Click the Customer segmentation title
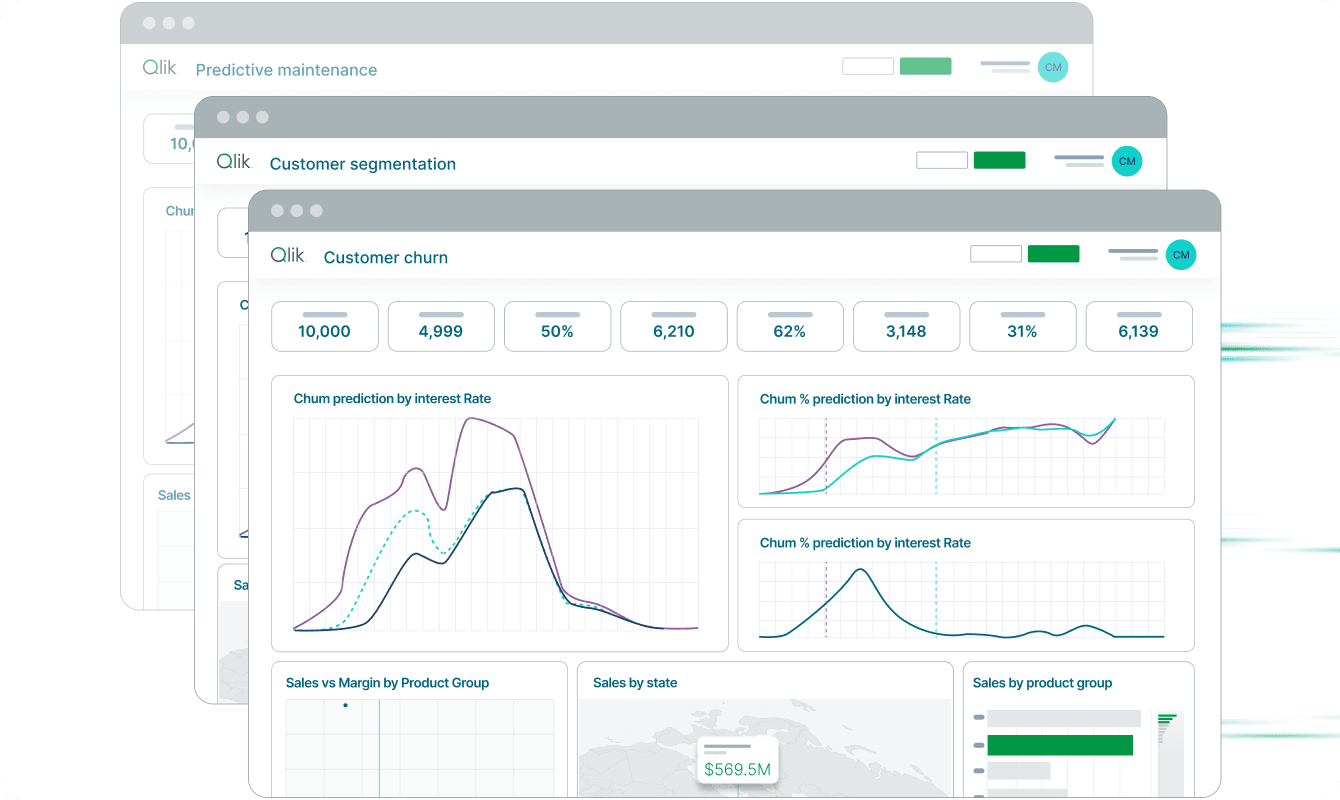 click(363, 164)
